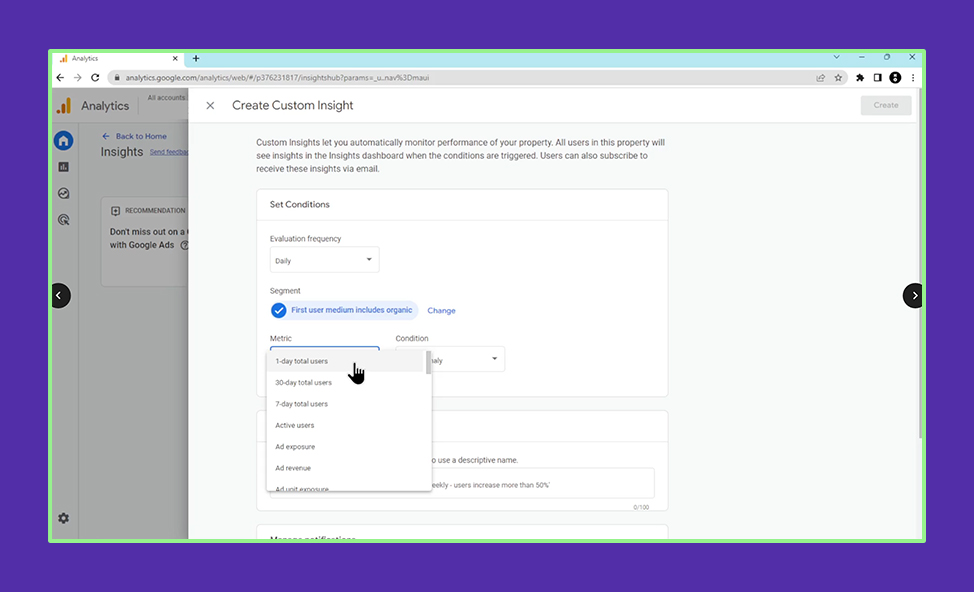Screen dimensions: 974x592
Task: Expand the Evaluation frequency Daily dropdown
Action: [324, 260]
